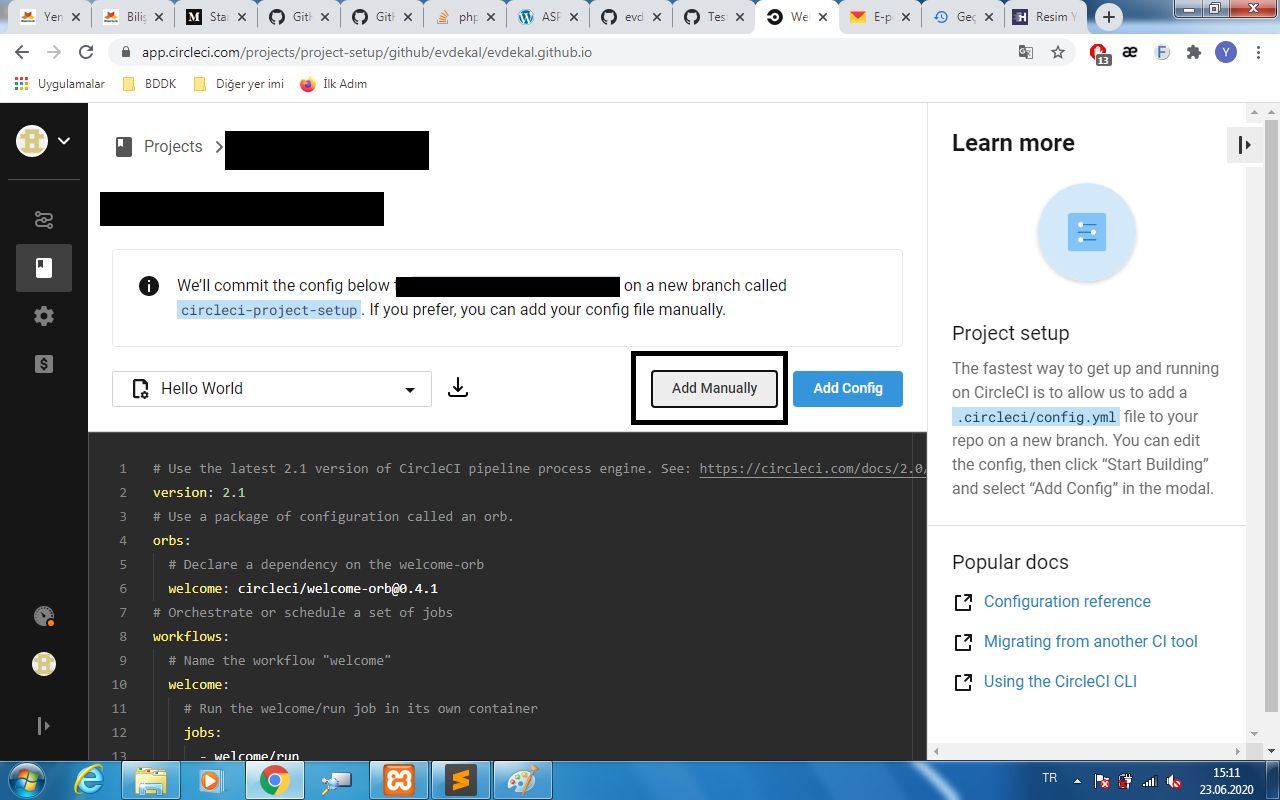
Task: Click the Add Manually button
Action: click(x=714, y=388)
